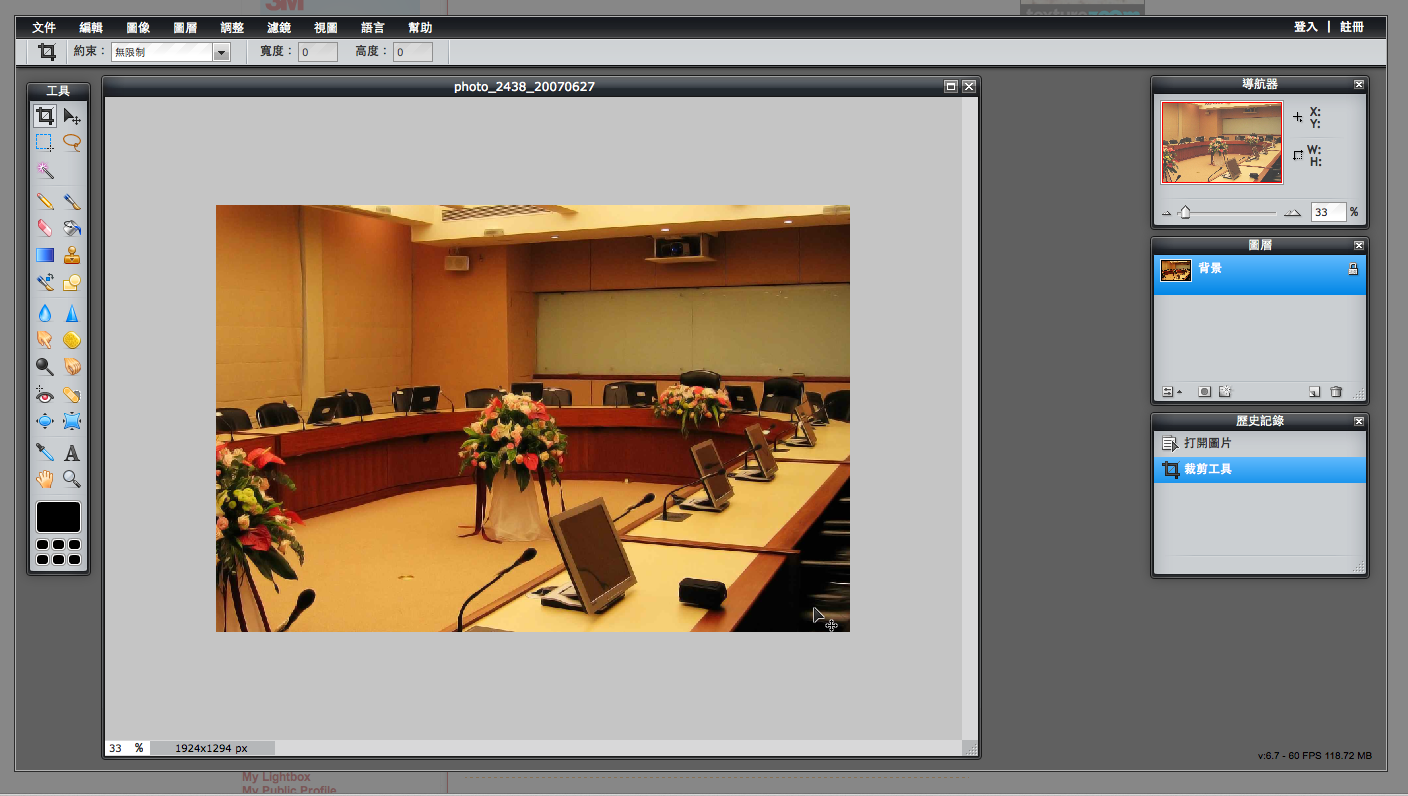Select the Sponge tool
This screenshot has height=796, width=1408.
(x=72, y=340)
